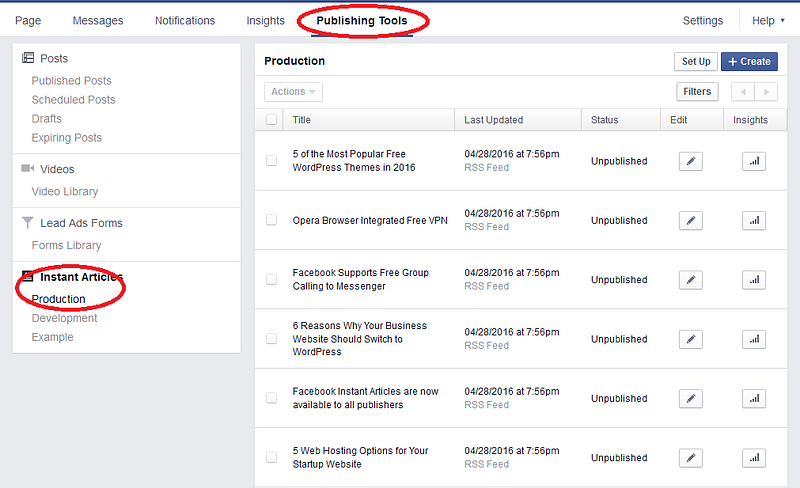View insights for '6 Reasons Why Your Business'
This screenshot has height=488, width=800.
pyautogui.click(x=754, y=339)
